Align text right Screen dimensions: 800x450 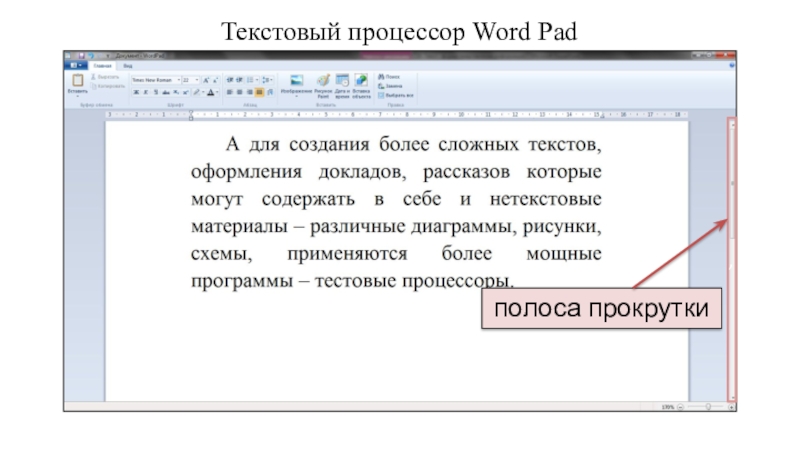pyautogui.click(x=249, y=92)
